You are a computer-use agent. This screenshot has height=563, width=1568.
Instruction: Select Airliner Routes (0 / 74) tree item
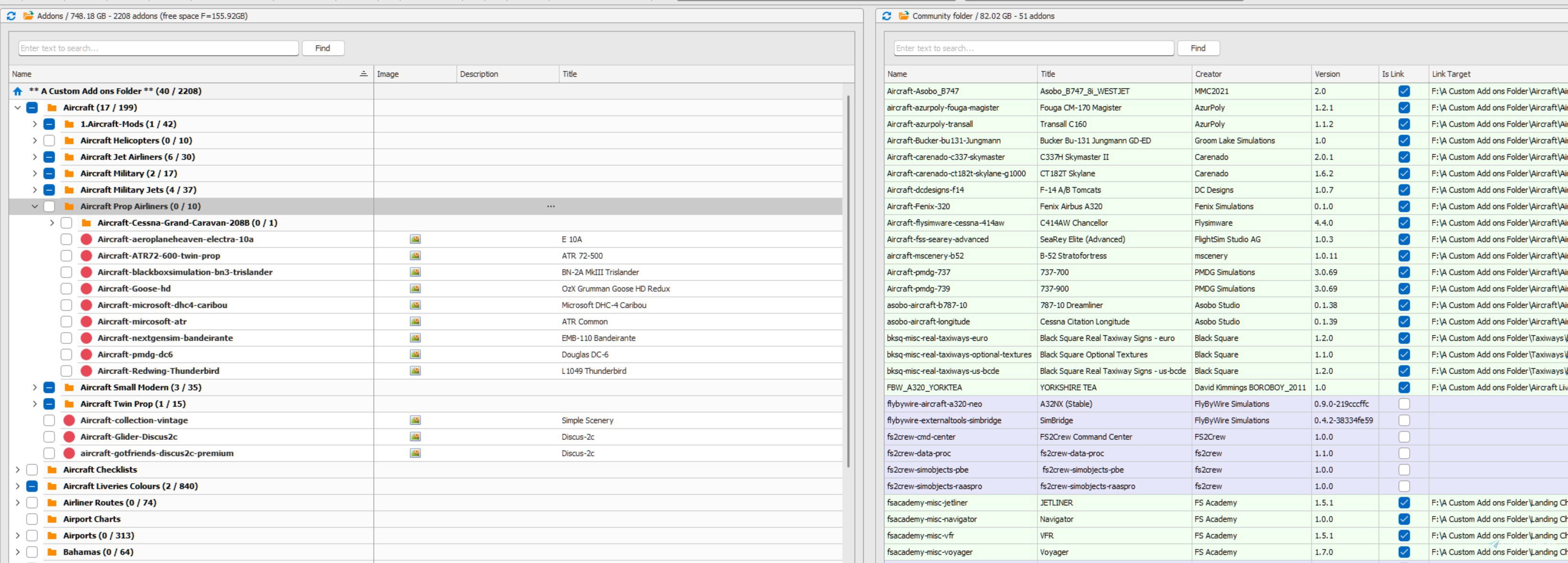point(110,502)
